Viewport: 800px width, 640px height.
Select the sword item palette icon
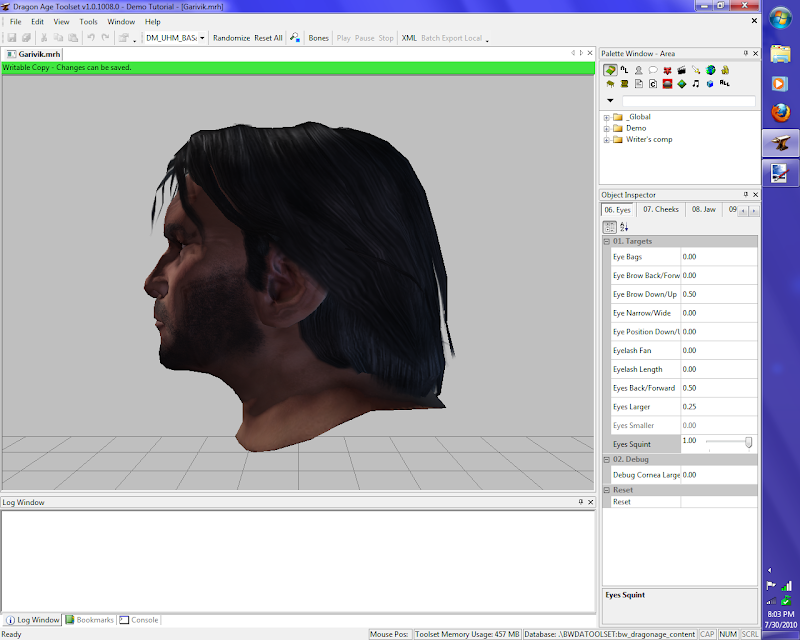(695, 70)
